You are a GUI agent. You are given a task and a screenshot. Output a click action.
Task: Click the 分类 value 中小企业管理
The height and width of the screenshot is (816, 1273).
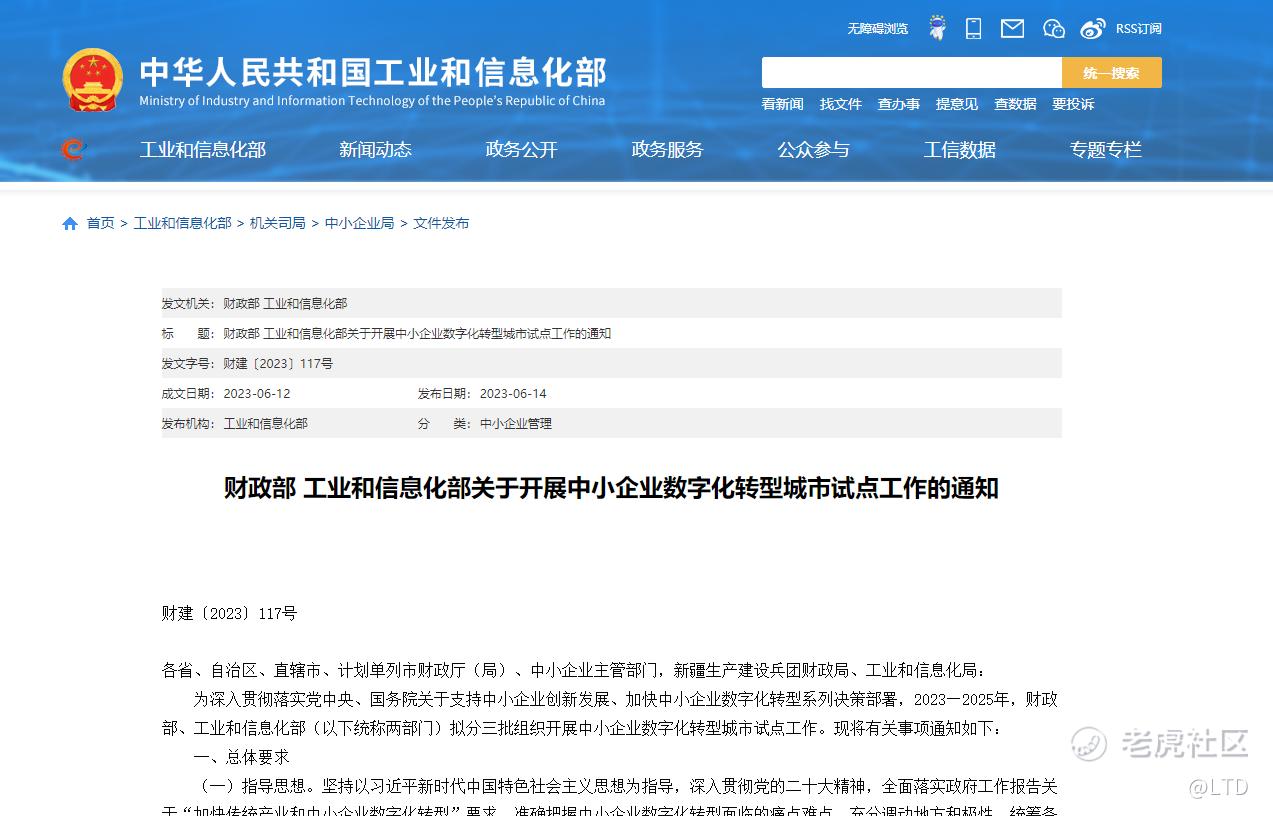516,423
